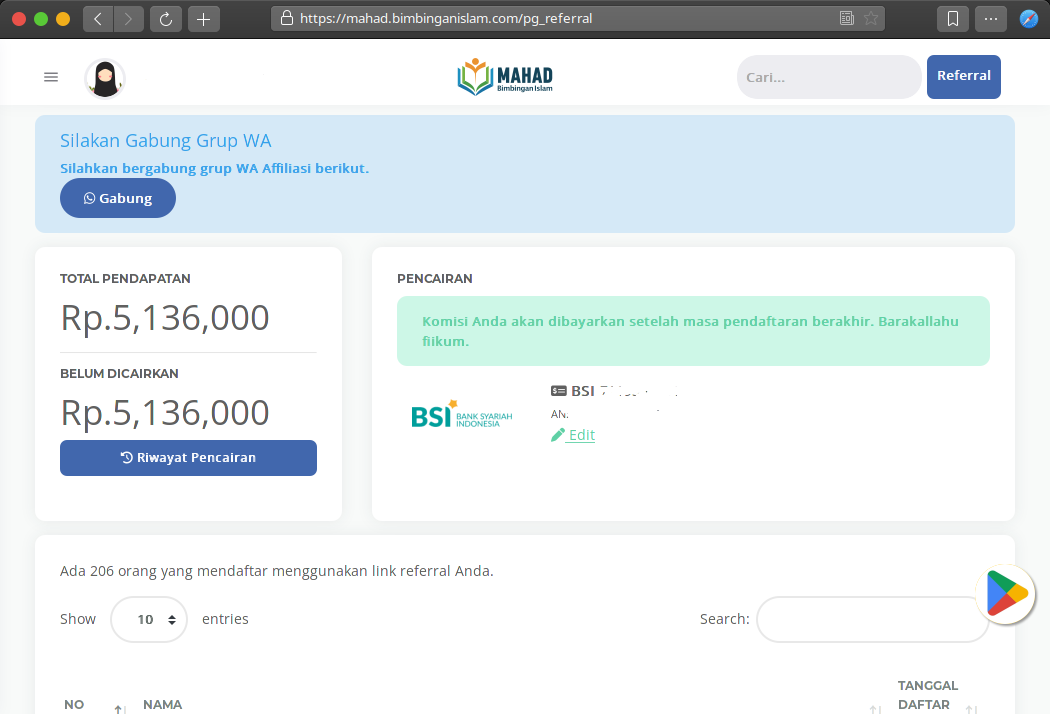Screen dimensions: 1050x714
Task: Click the Silakan Gabung Grup WA heading
Action: click(165, 141)
